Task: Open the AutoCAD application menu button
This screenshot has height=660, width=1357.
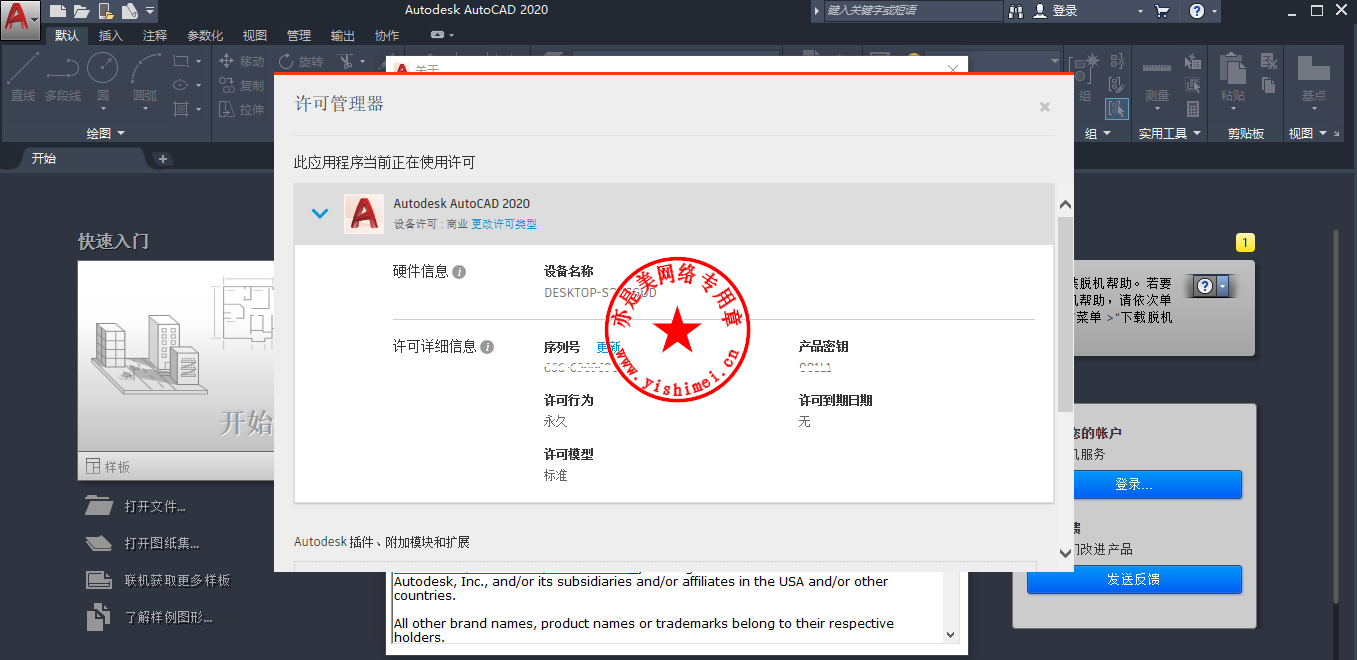Action: (x=20, y=19)
